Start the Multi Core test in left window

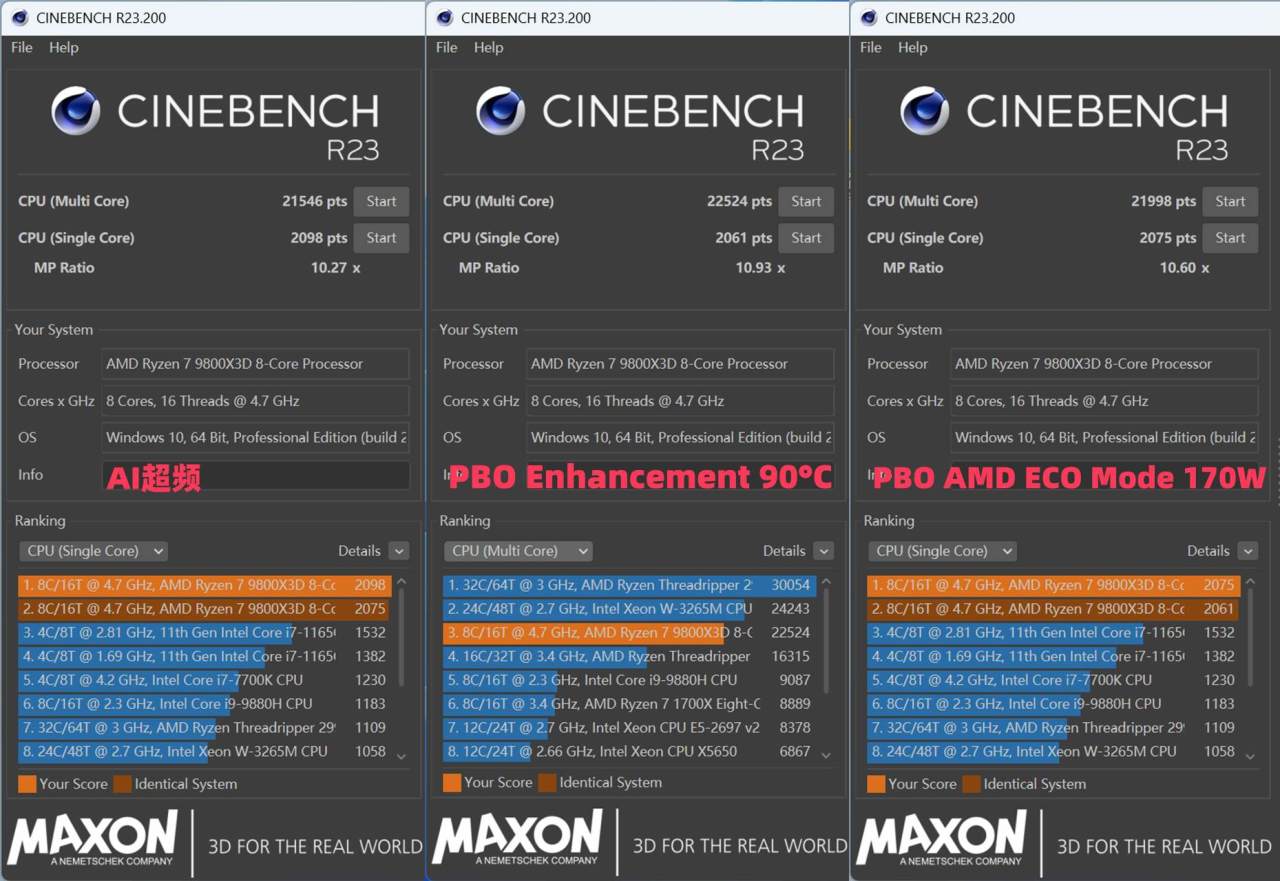[x=381, y=201]
